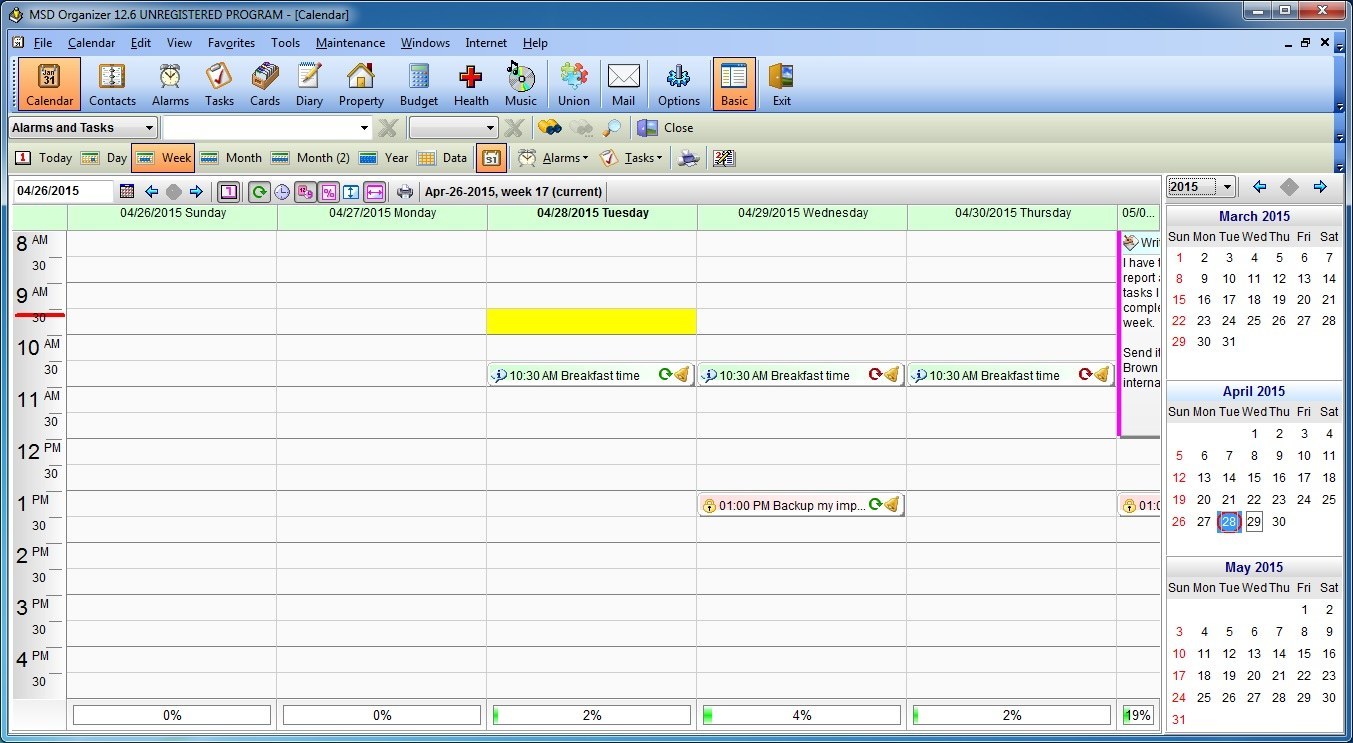Open the Alarms module in the main toolbar
The height and width of the screenshot is (743, 1353).
[170, 84]
